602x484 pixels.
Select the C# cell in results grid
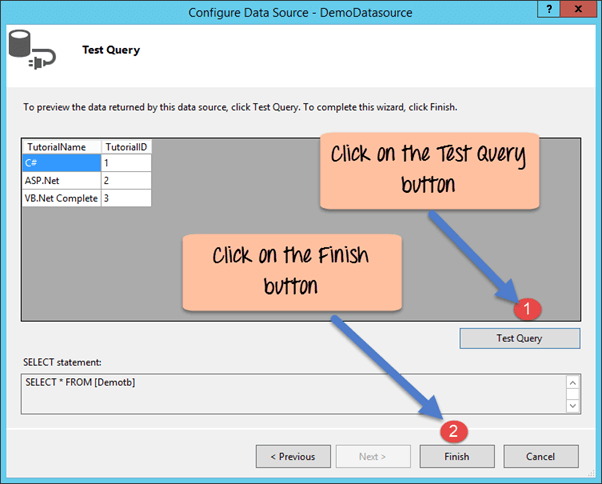coord(60,162)
